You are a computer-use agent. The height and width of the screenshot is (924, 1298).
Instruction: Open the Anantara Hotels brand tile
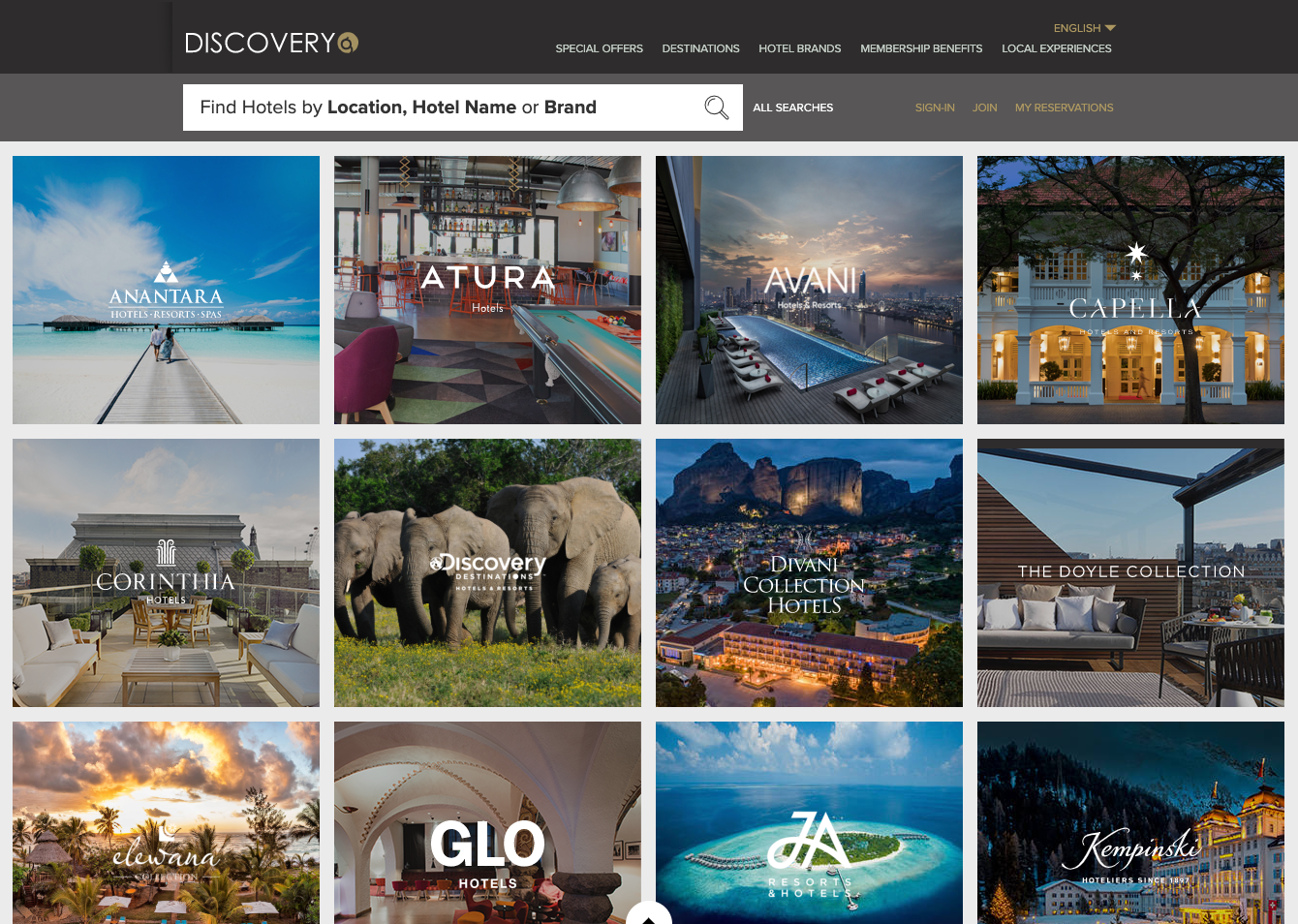pos(166,290)
